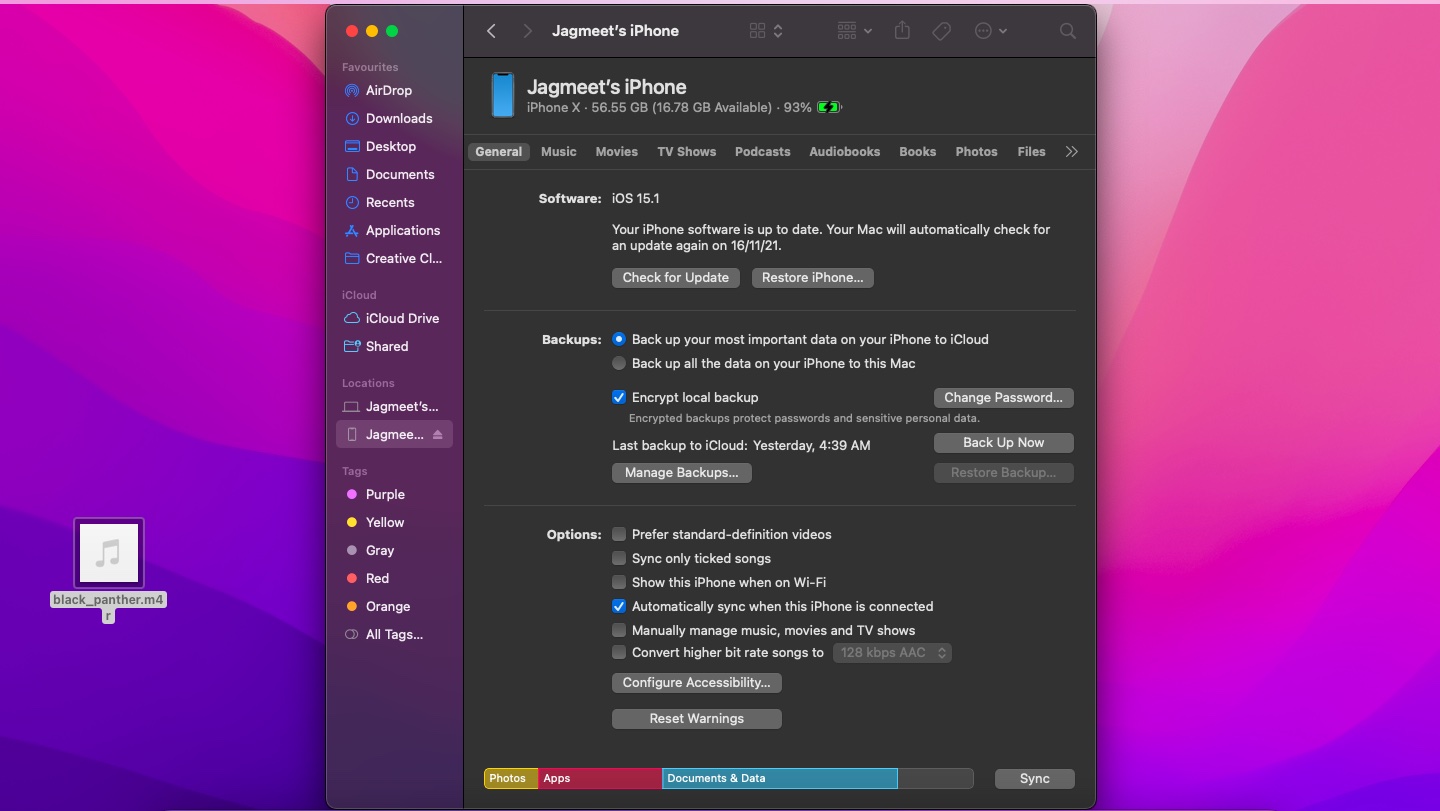Enable Show this iPhone when on Wi-Fi

click(619, 582)
